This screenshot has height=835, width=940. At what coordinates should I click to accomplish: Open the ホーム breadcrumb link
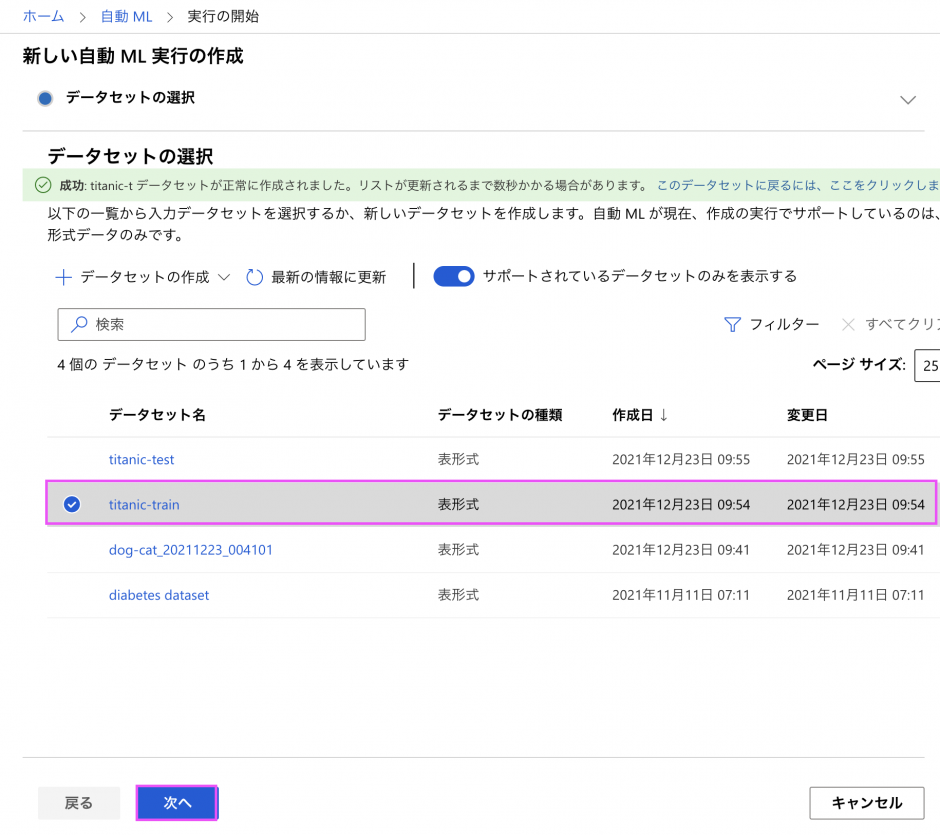tap(43, 16)
